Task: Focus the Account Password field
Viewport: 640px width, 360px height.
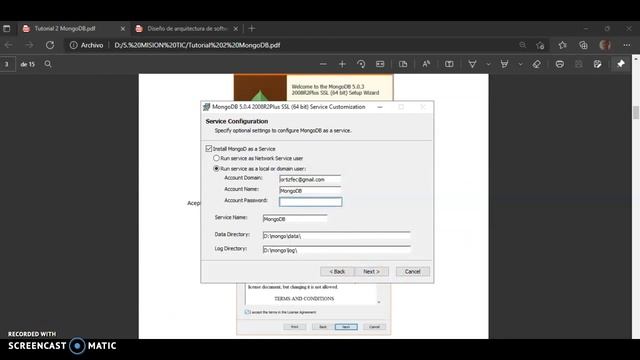Action: coord(310,202)
